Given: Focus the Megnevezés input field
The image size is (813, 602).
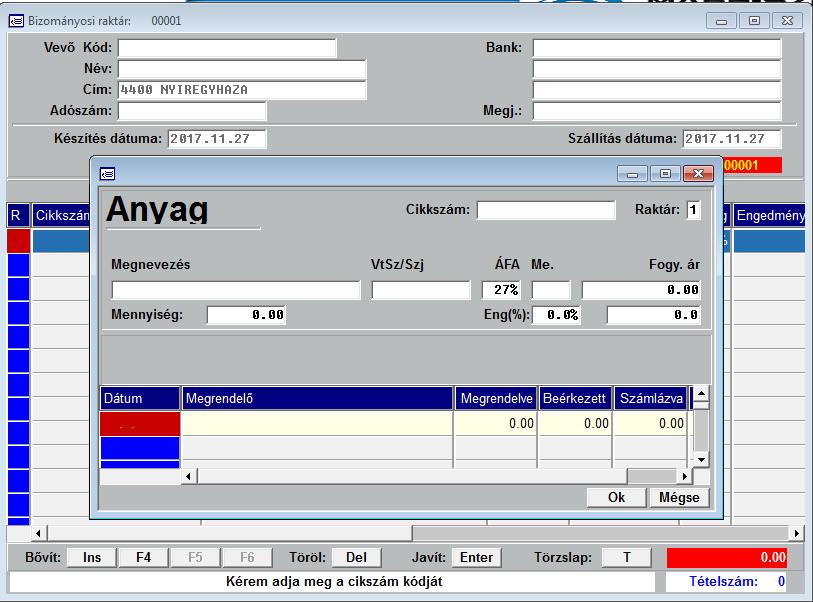Looking at the screenshot, I should click(236, 290).
